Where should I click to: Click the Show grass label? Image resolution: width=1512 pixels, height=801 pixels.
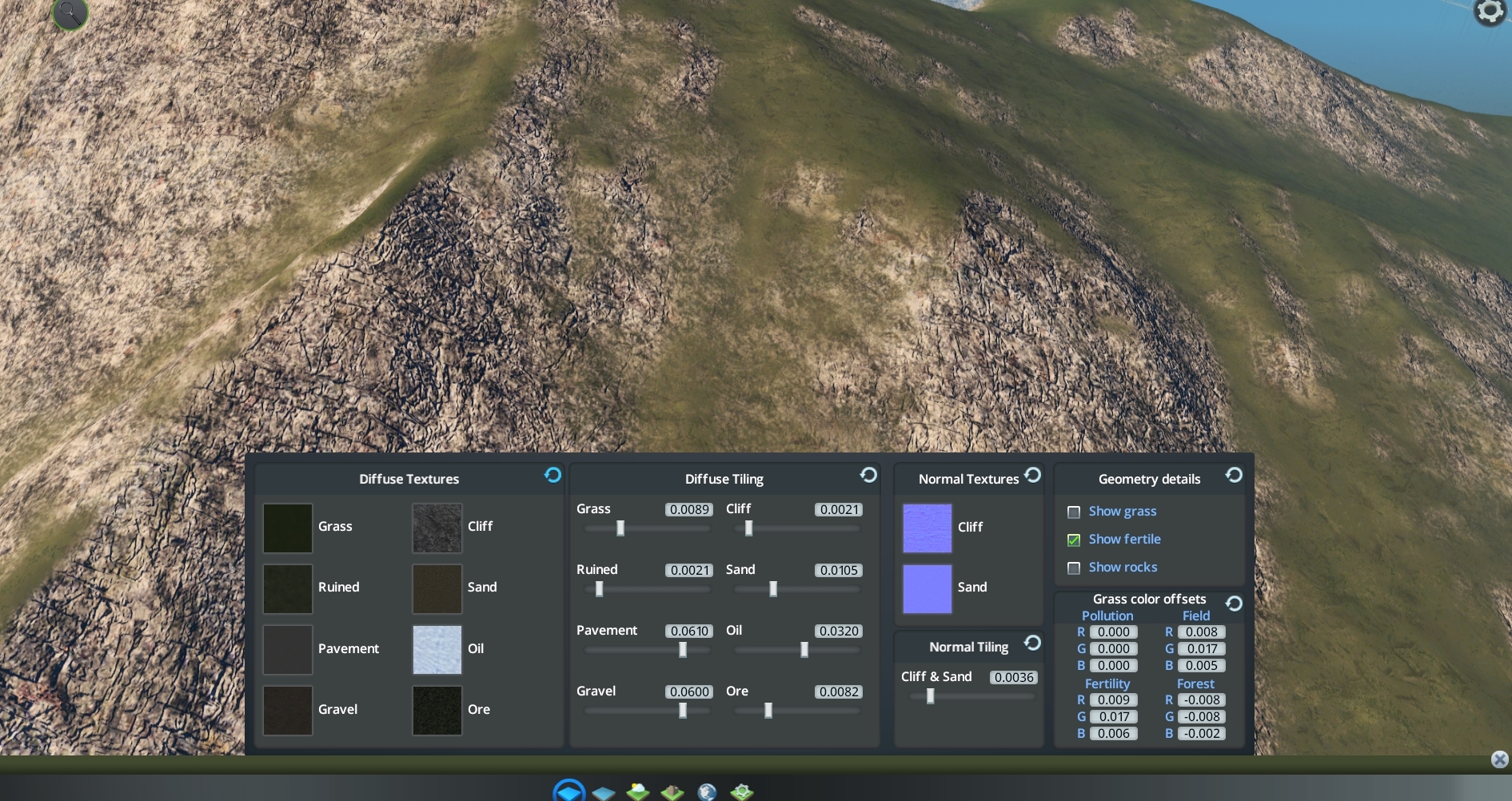coord(1123,511)
